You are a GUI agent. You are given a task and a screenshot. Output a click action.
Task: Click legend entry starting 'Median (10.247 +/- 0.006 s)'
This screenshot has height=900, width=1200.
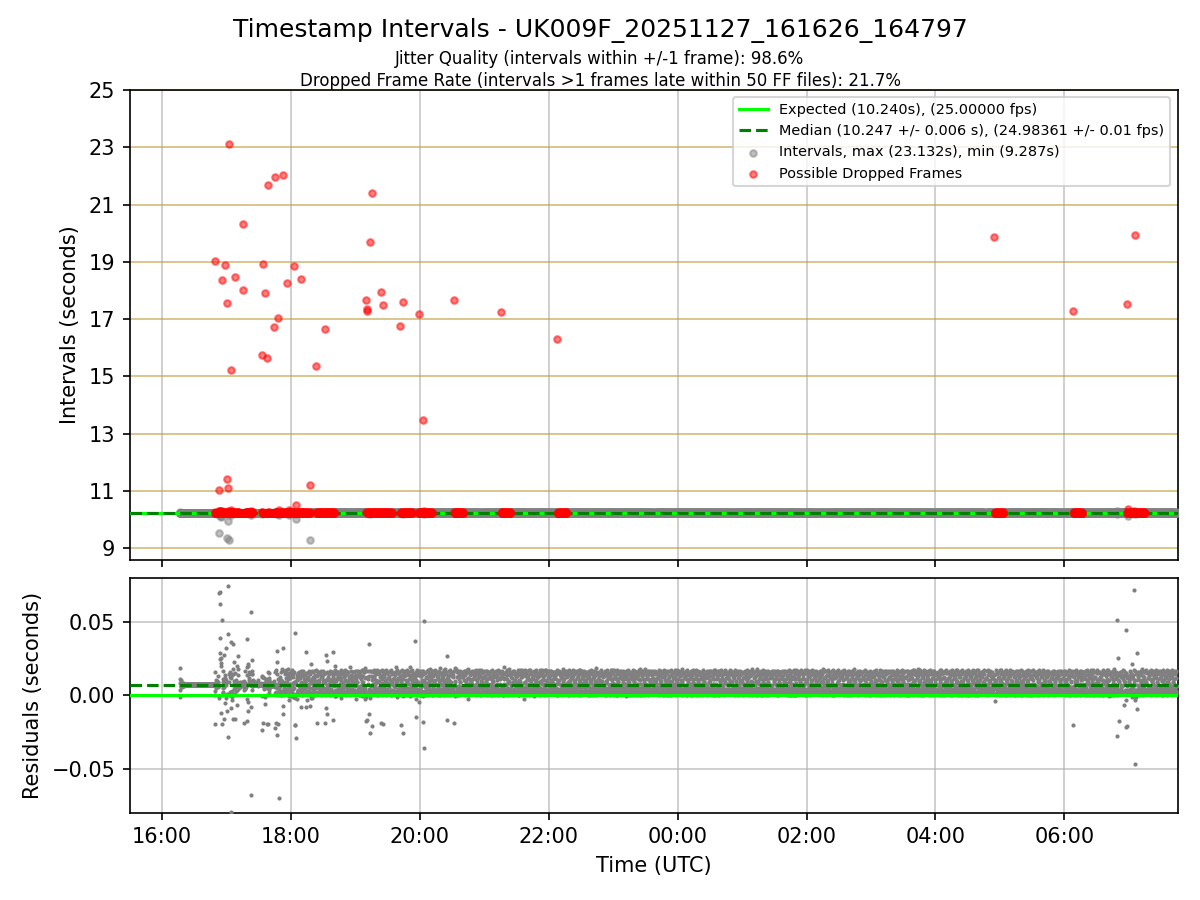coord(971,130)
